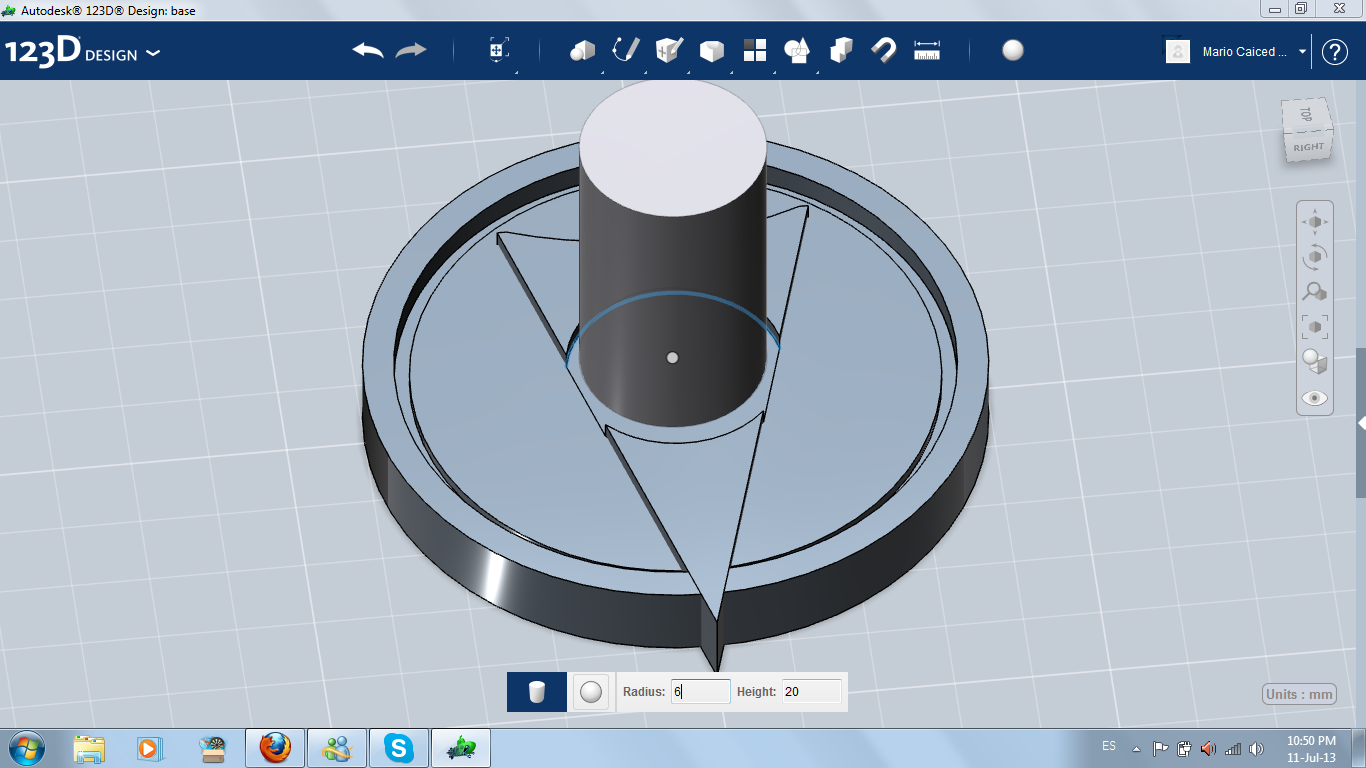Viewport: 1366px width, 768px height.
Task: Switch to Skype in the taskbar
Action: [x=399, y=747]
